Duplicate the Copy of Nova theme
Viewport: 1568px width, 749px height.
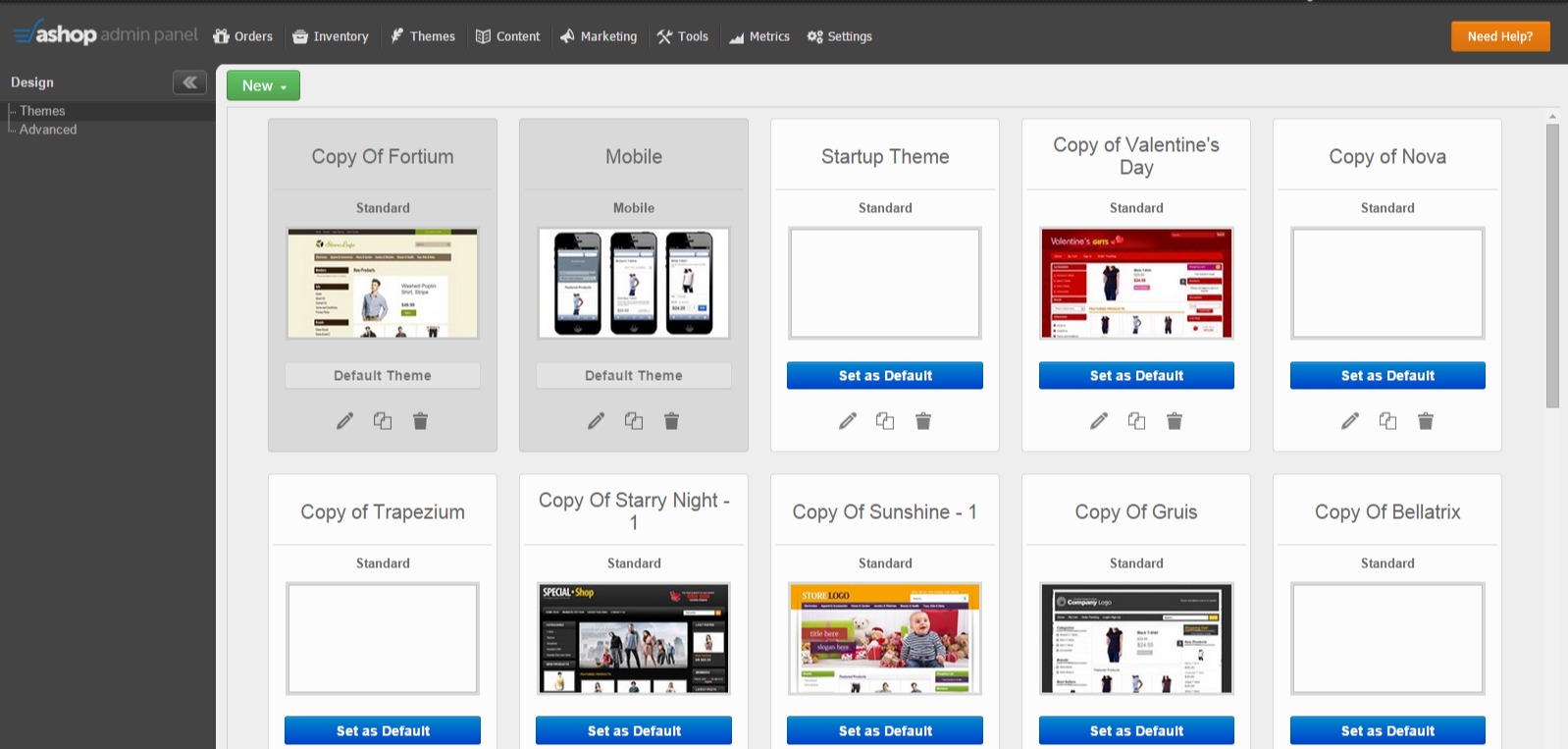click(x=1387, y=421)
